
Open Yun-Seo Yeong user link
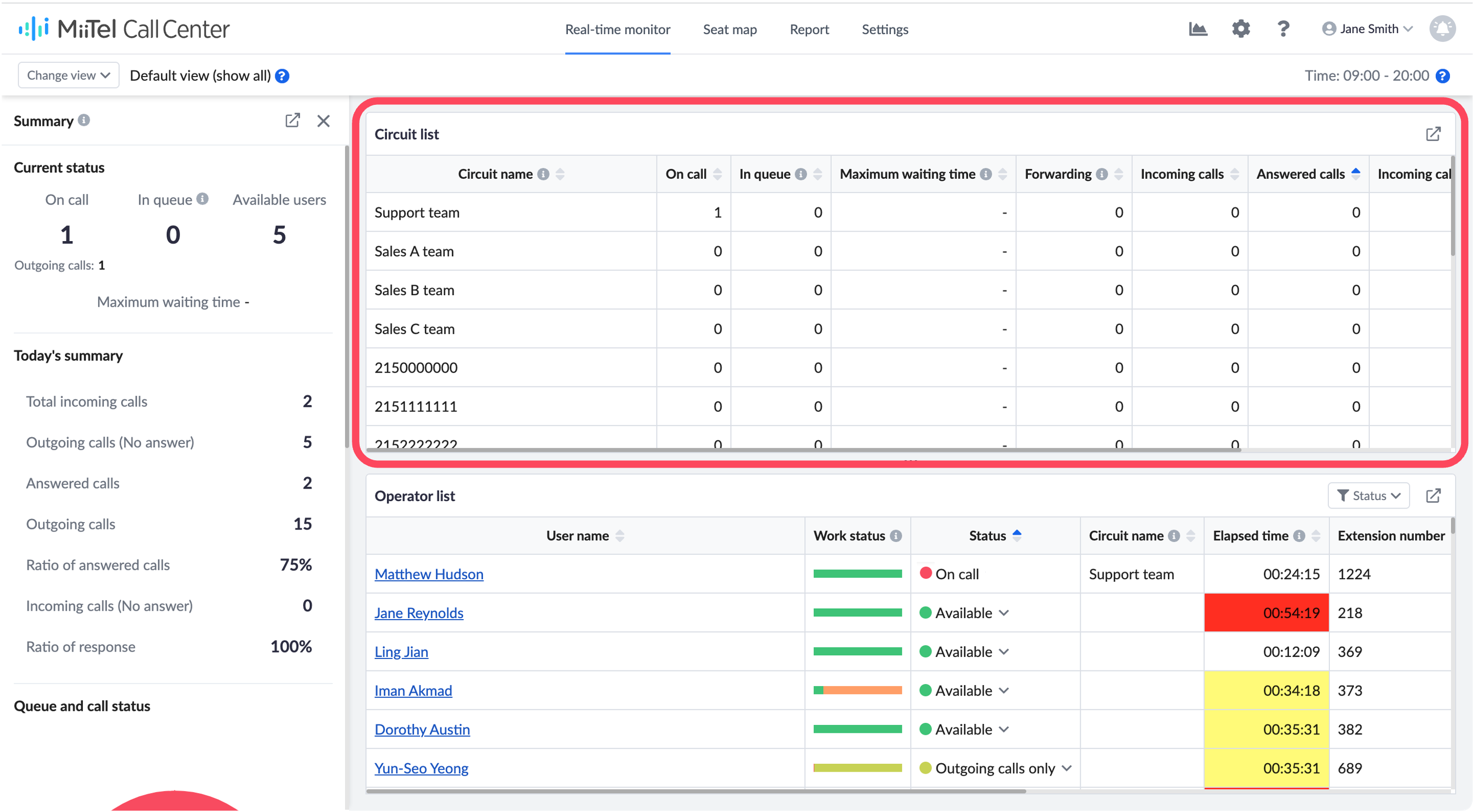tap(422, 768)
